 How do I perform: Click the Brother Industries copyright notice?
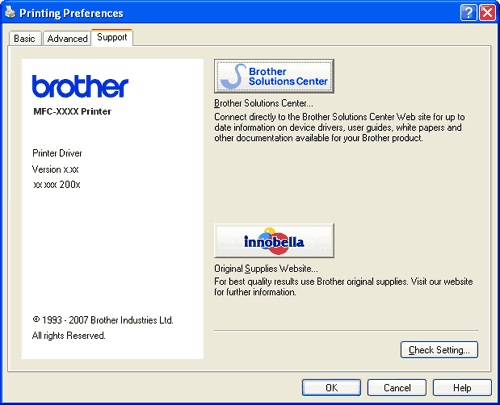[x=103, y=328]
